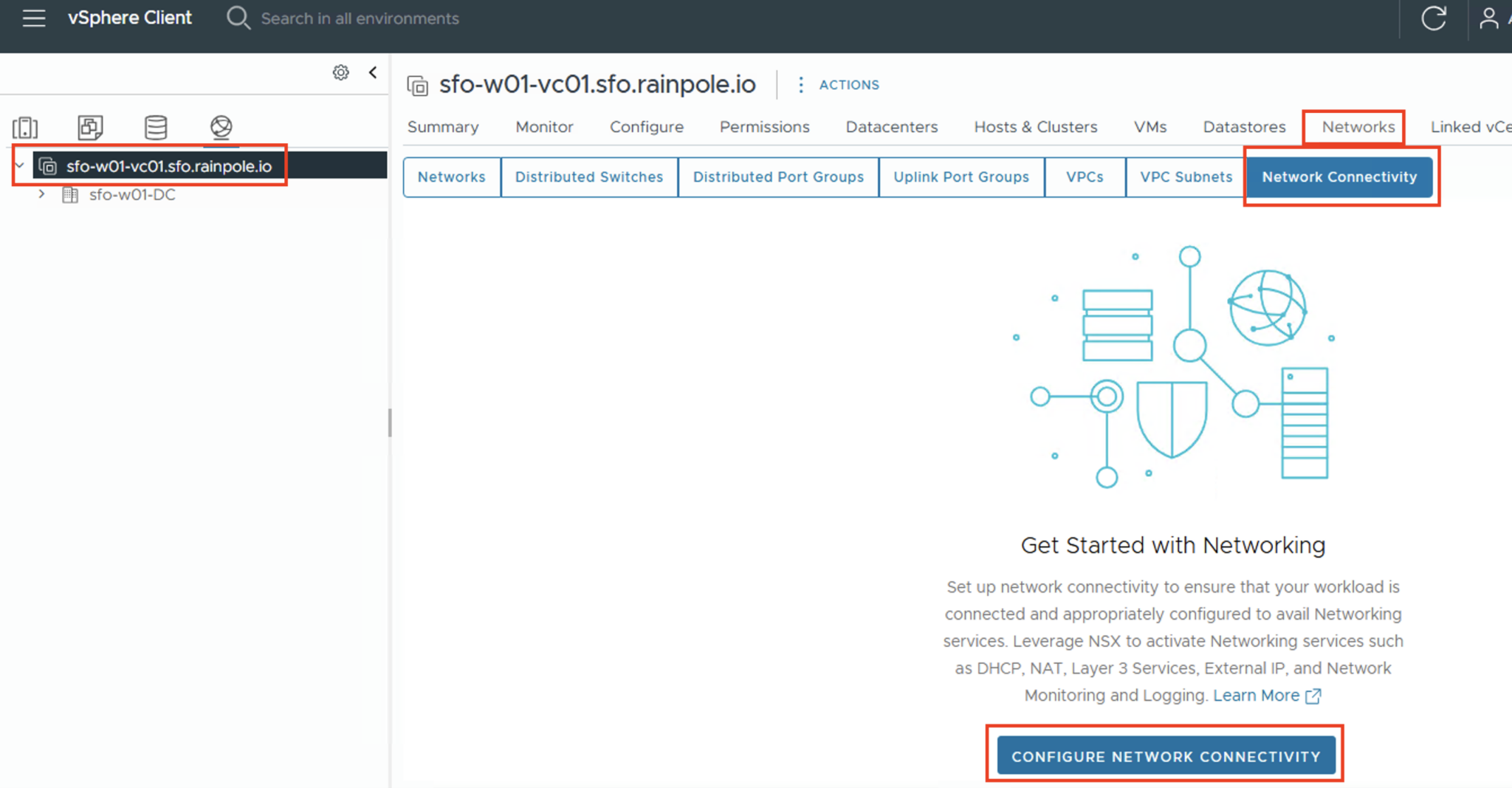Open the user profile menu
The width and height of the screenshot is (1512, 788).
tap(1490, 18)
